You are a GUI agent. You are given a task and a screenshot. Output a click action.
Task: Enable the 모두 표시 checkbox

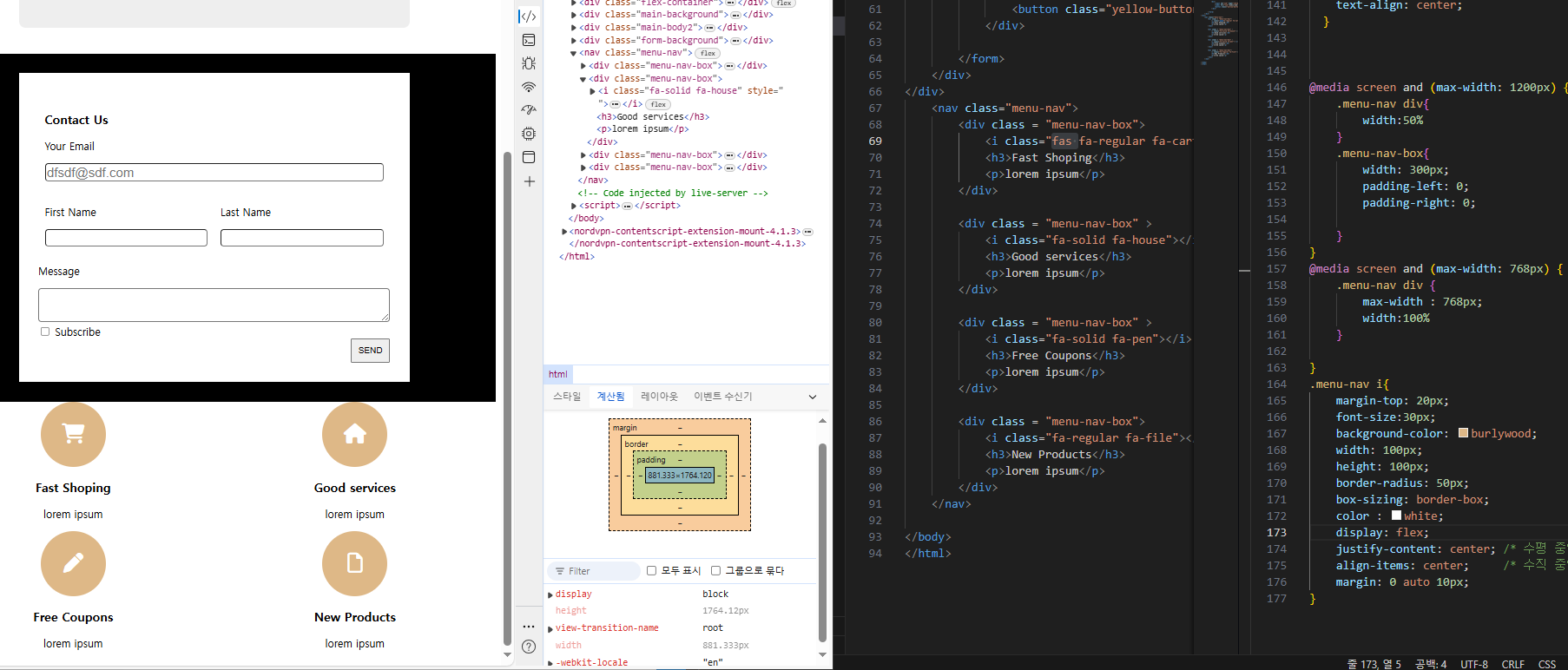[651, 570]
